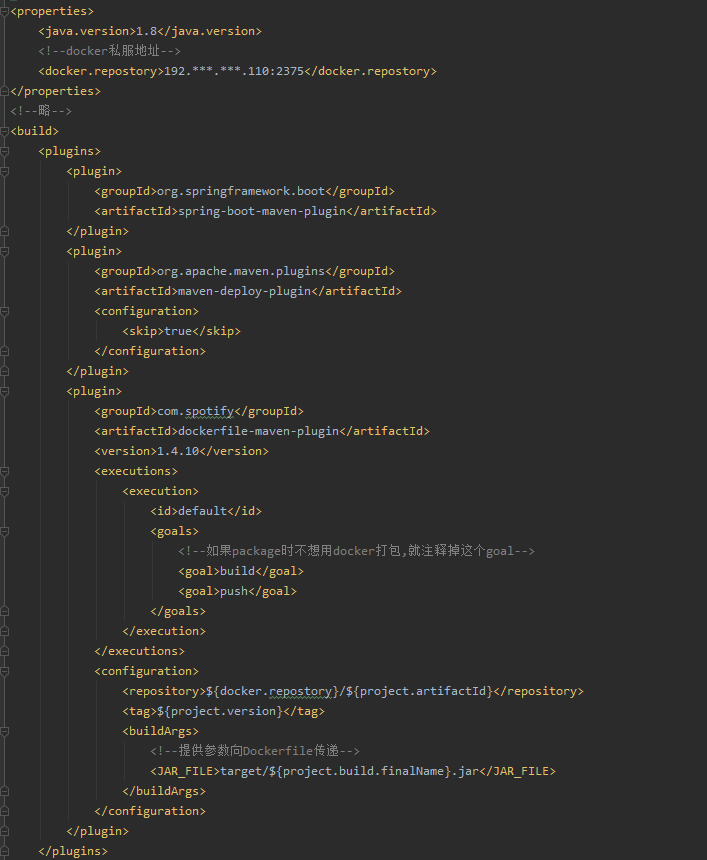Click fold marker at closing </buildArgs> tag
Image resolution: width=707 pixels, height=860 pixels.
click(x=4, y=791)
